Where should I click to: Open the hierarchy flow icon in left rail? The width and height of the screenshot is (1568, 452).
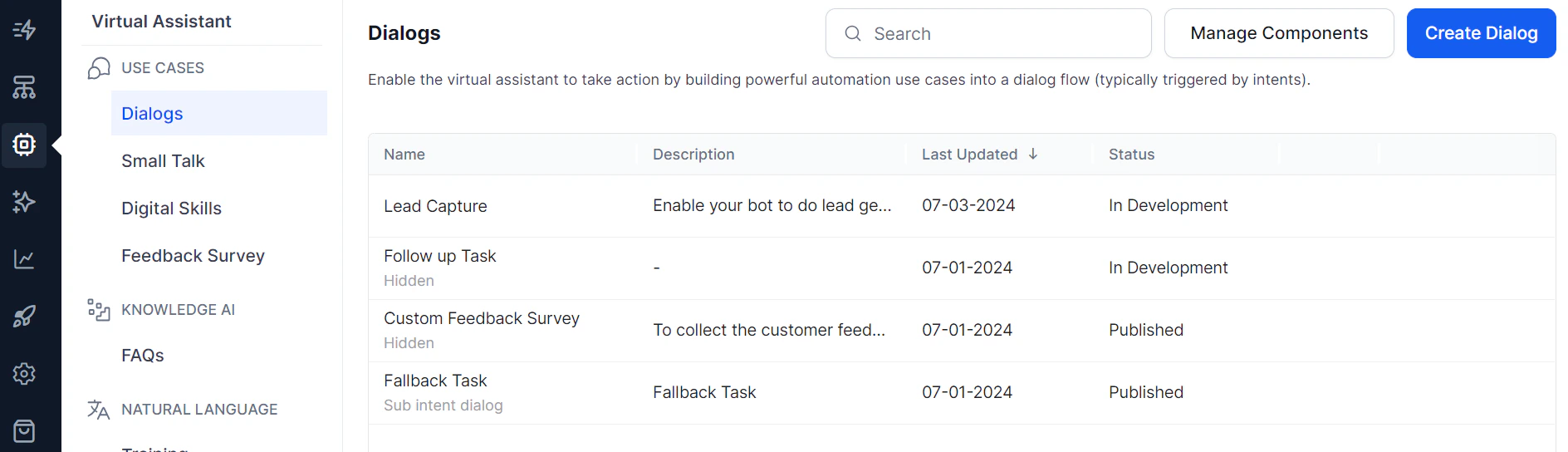click(24, 87)
